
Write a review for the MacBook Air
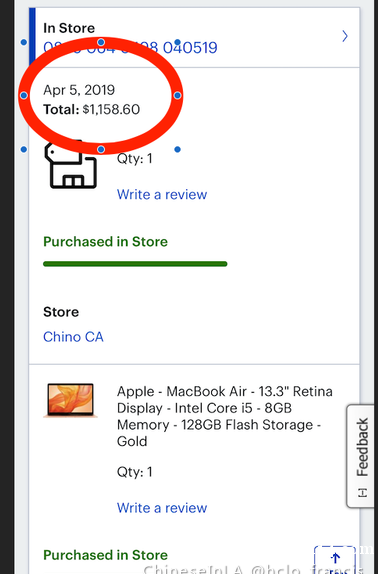coord(162,508)
